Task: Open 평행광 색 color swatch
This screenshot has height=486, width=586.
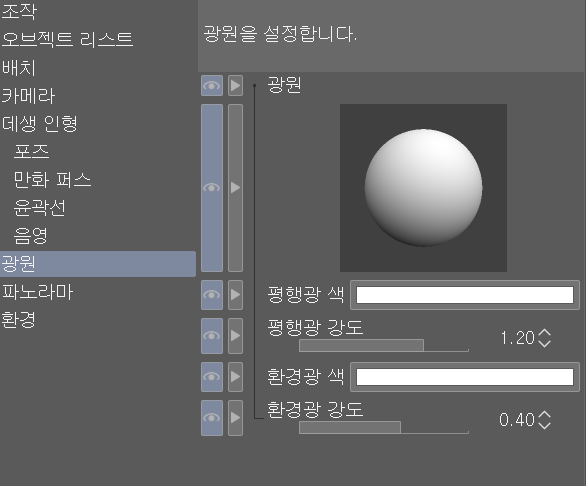Action: 465,295
